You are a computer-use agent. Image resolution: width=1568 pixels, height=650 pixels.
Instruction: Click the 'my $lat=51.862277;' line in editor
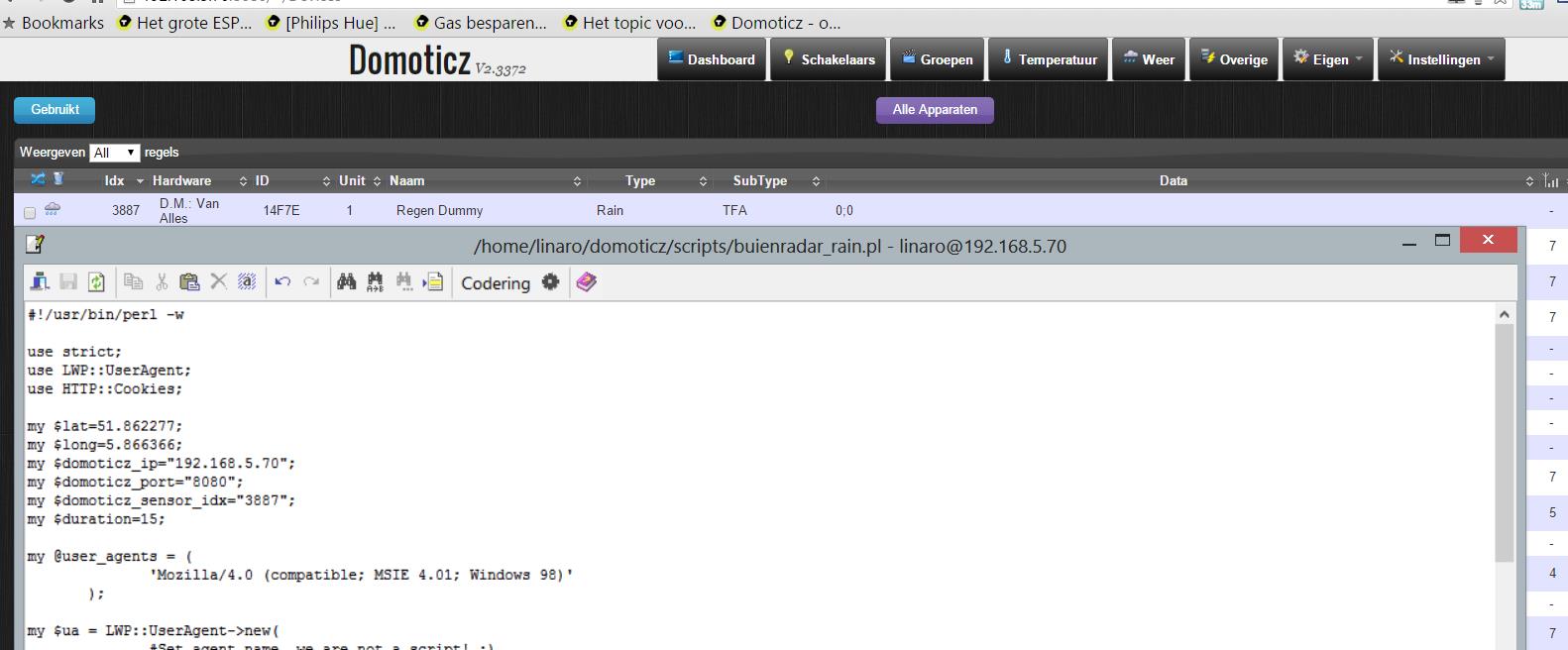point(105,426)
